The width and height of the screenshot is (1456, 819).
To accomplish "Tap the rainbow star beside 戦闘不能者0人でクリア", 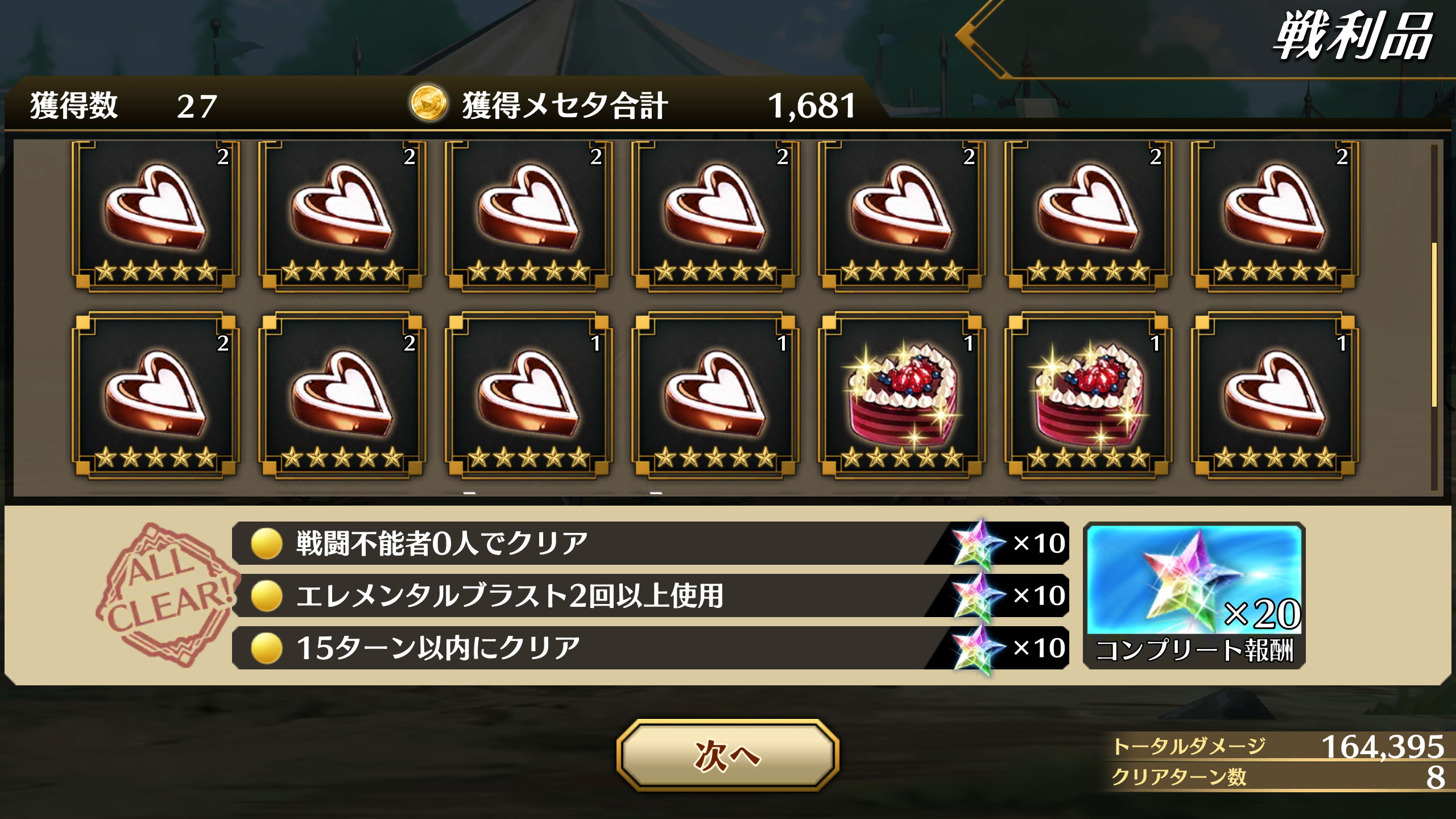I will coord(976,544).
